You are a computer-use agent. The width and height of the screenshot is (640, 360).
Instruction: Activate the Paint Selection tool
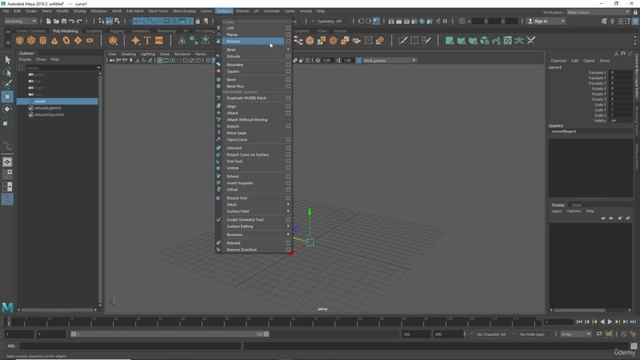tap(7, 84)
